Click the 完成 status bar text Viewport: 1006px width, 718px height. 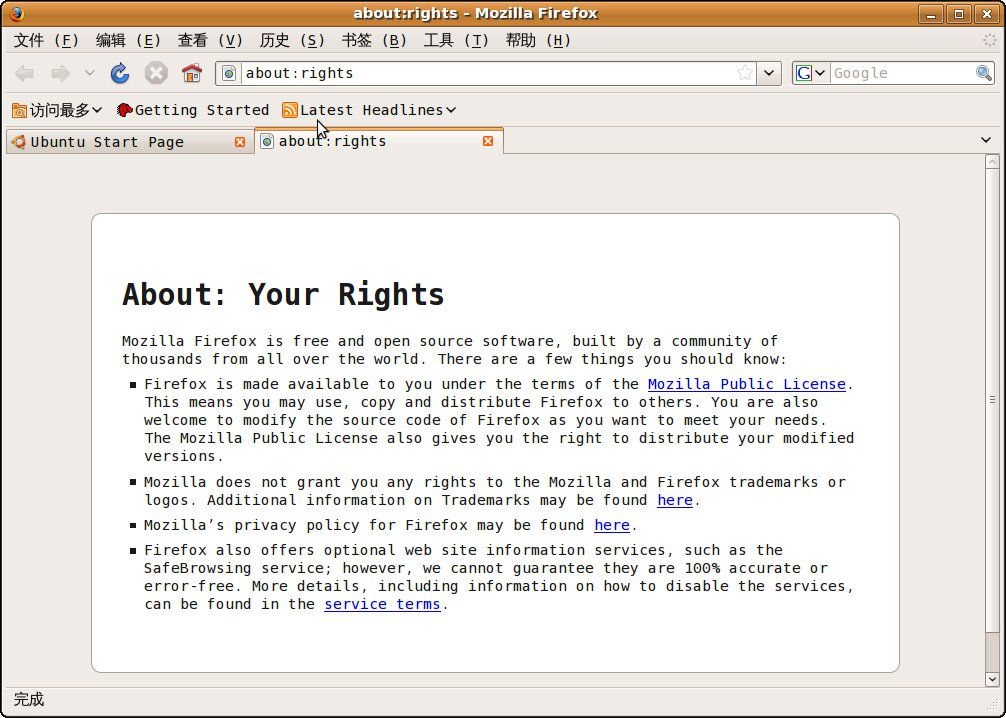[x=29, y=699]
